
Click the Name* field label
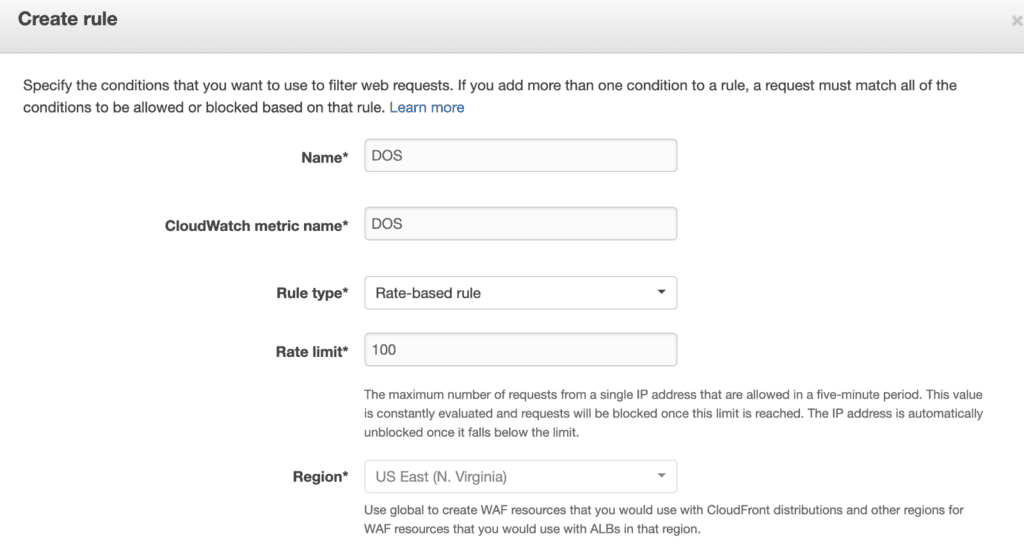(324, 157)
